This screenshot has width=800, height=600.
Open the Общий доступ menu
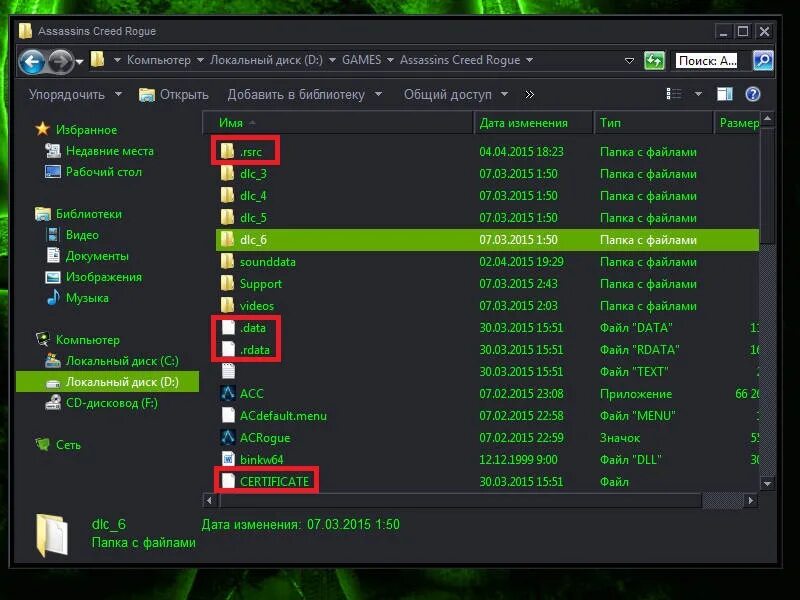[456, 94]
